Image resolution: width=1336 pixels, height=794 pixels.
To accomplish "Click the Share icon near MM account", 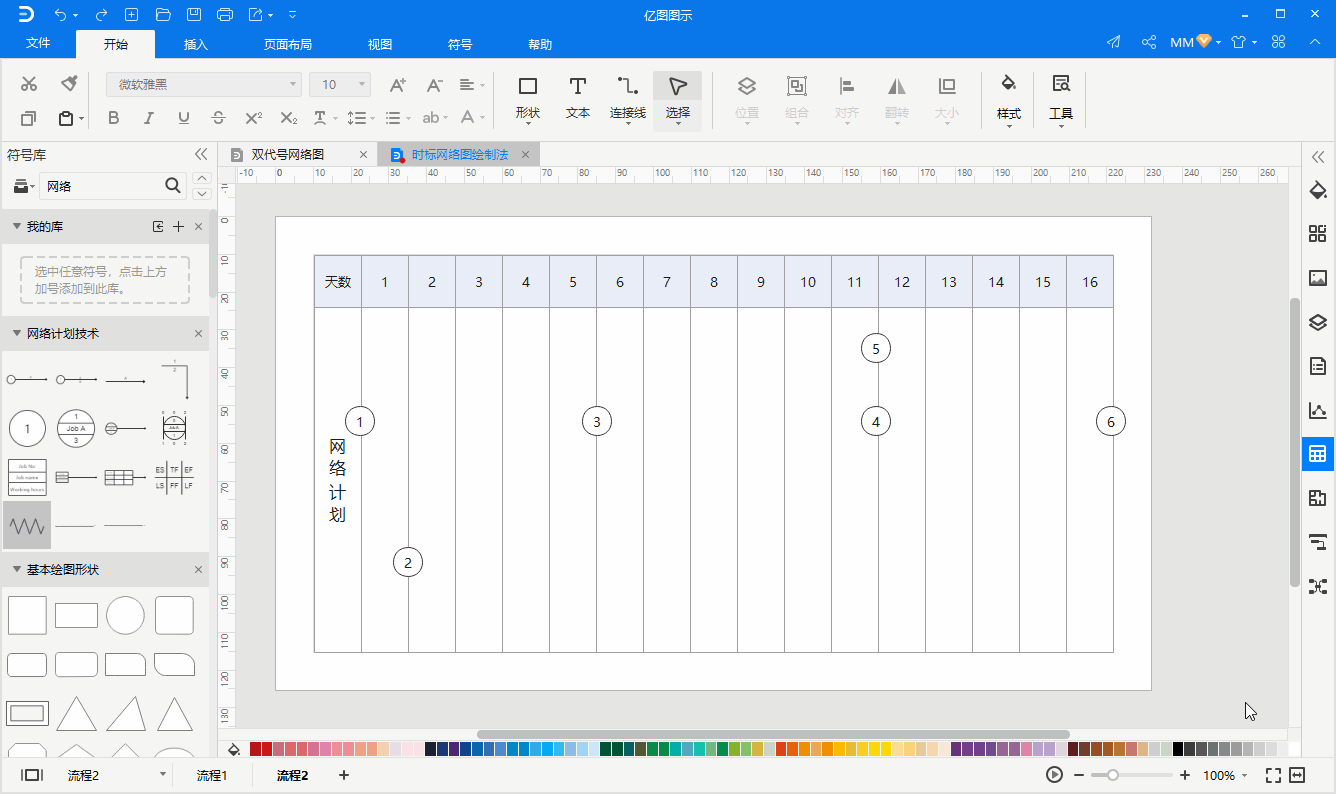I will [1150, 42].
